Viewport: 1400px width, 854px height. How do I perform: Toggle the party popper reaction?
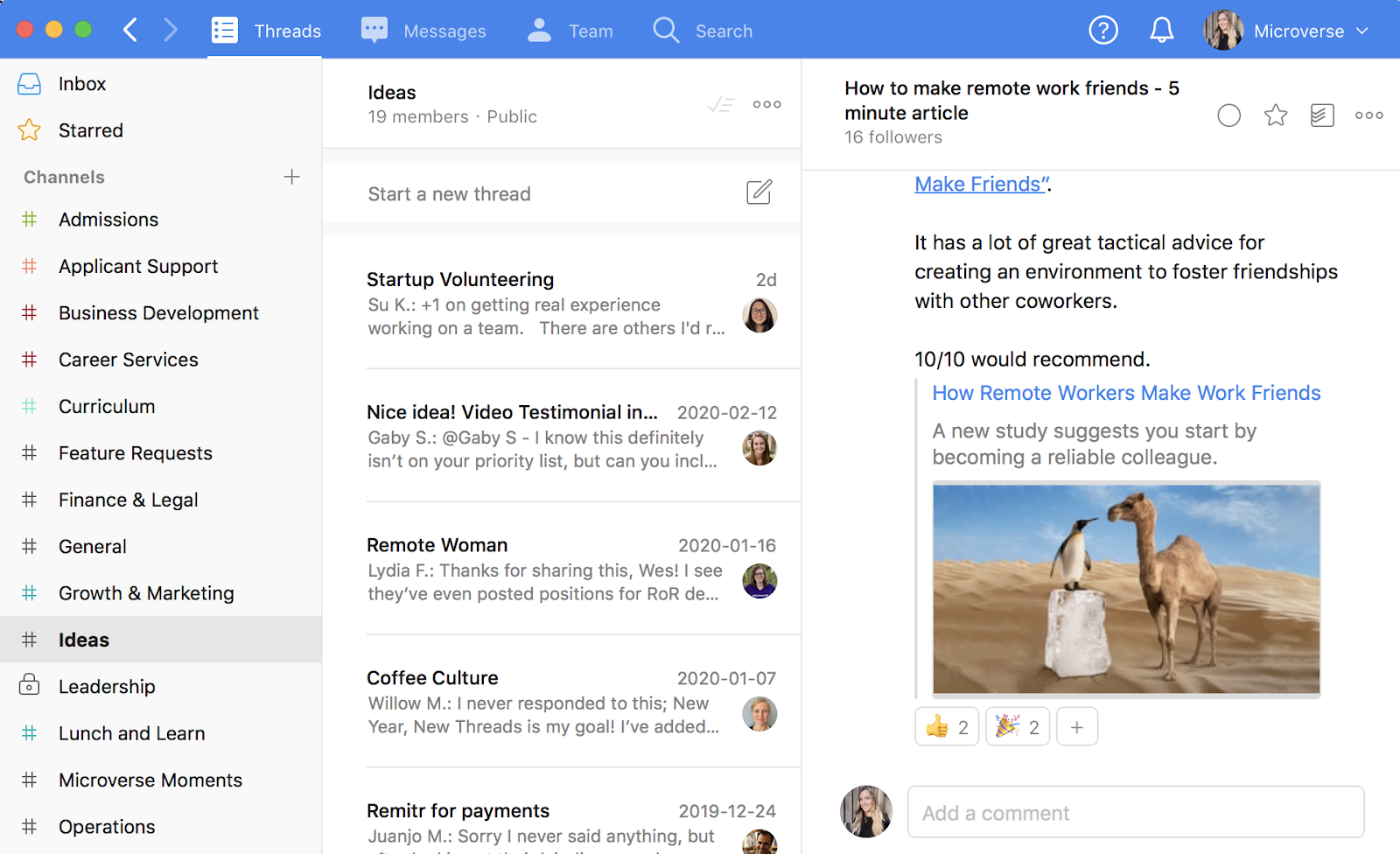tap(1018, 727)
